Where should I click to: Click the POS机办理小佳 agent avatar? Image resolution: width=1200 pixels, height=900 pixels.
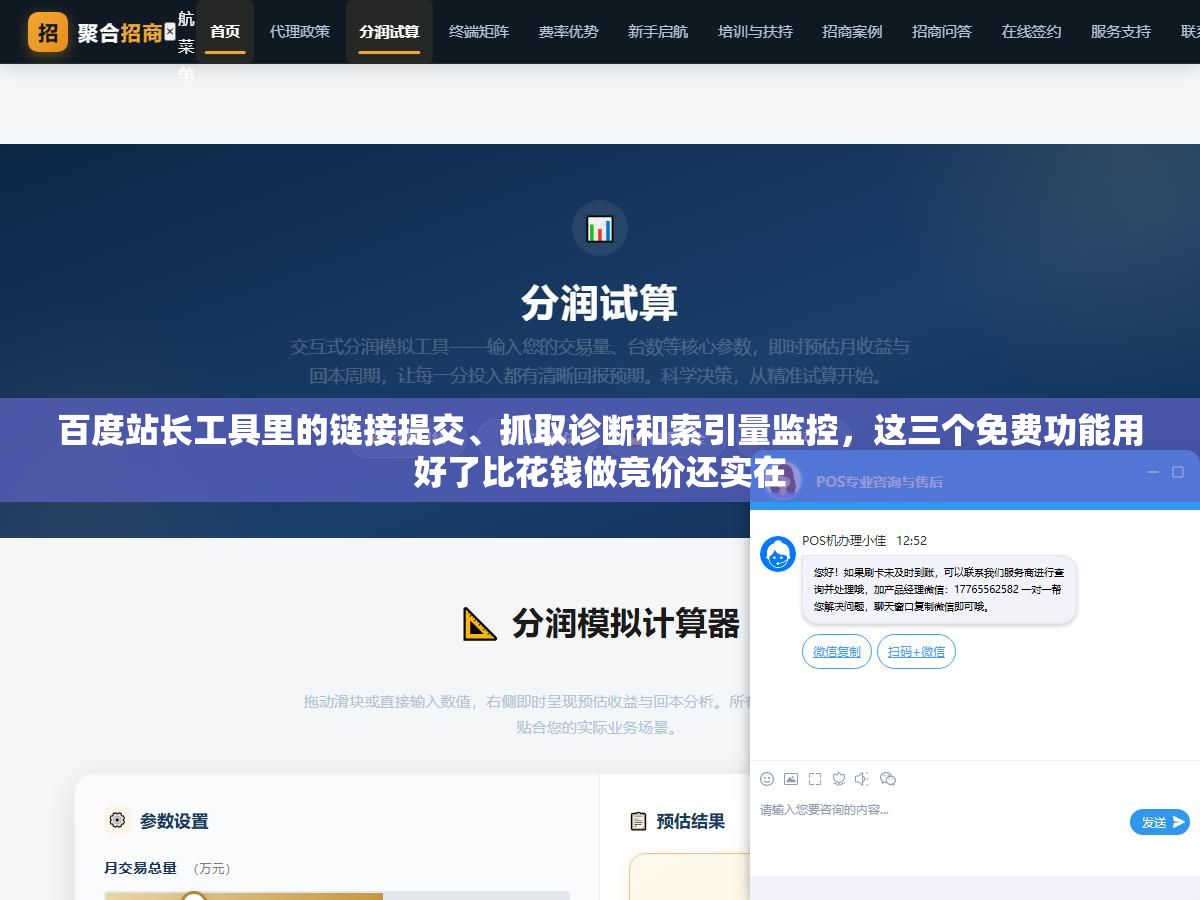(778, 553)
